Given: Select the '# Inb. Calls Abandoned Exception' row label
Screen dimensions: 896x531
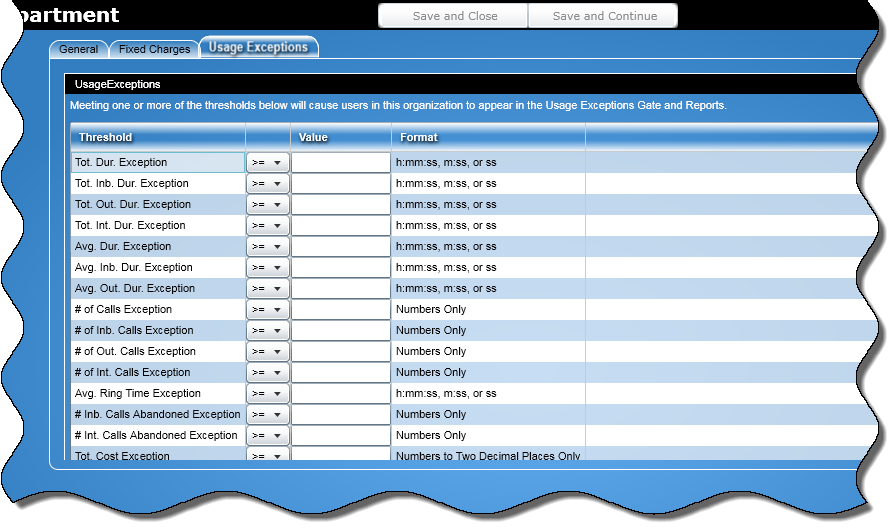Looking at the screenshot, I should tap(157, 414).
